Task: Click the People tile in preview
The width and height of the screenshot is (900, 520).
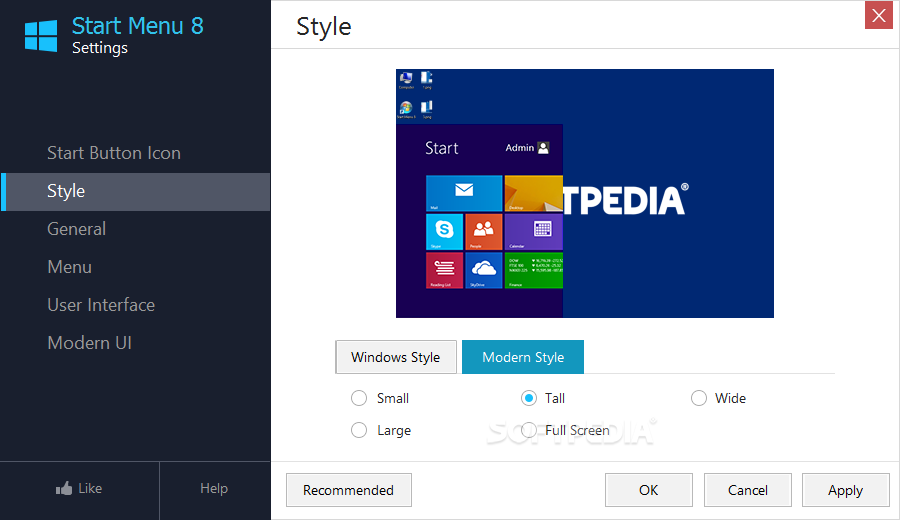Action: click(483, 232)
